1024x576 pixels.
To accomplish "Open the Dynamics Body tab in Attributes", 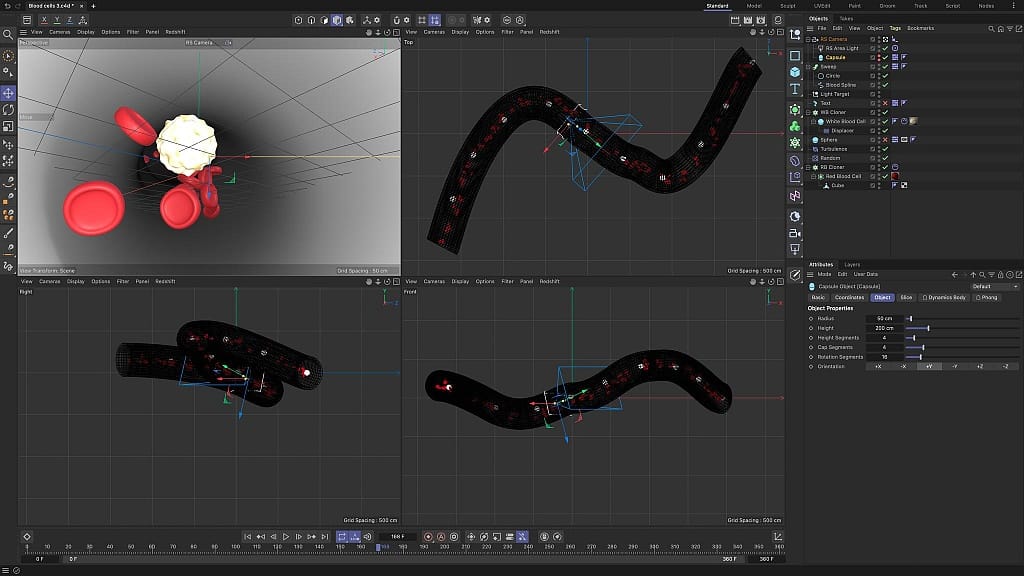I will tap(944, 298).
